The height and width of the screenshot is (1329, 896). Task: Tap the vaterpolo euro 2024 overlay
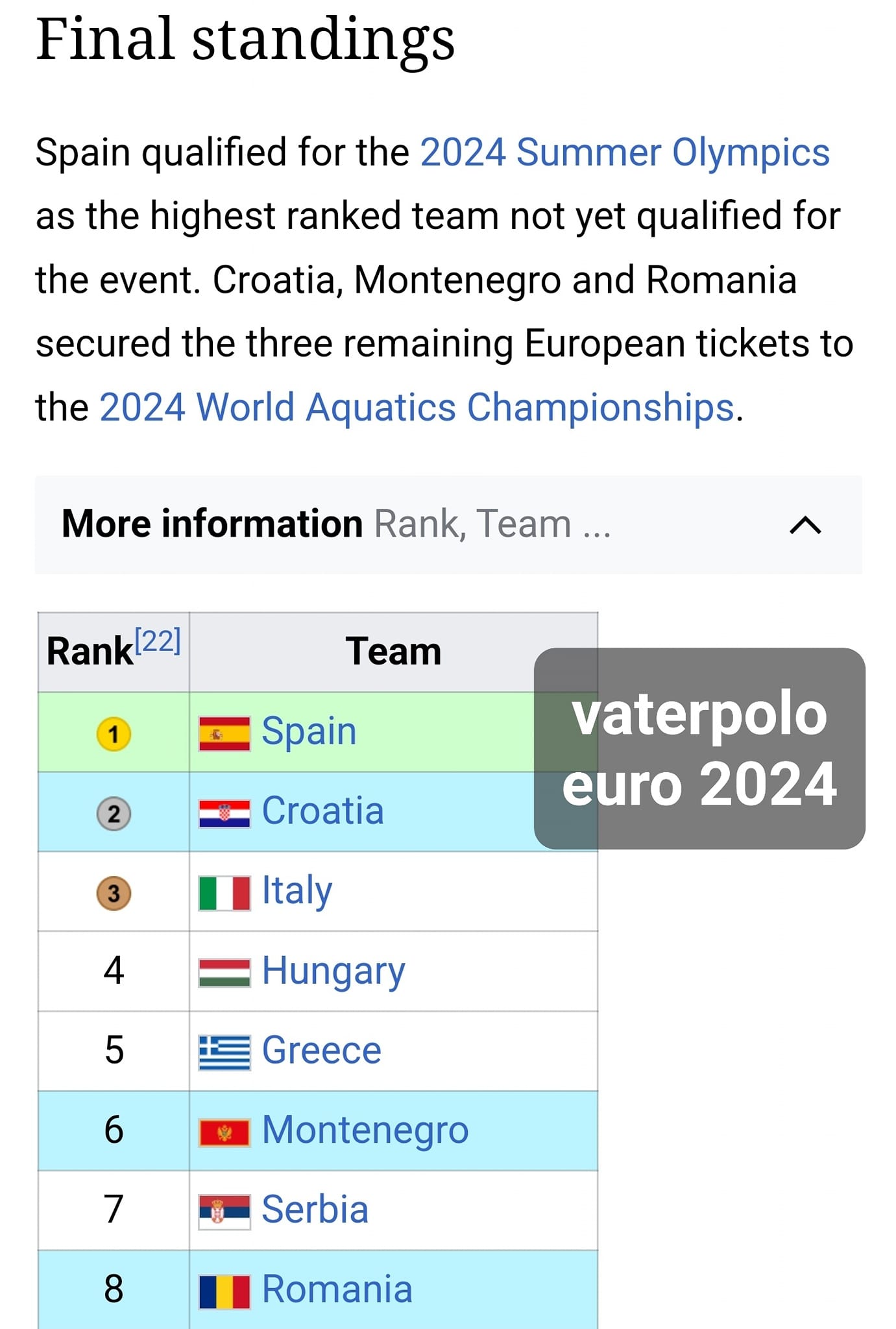[699, 748]
